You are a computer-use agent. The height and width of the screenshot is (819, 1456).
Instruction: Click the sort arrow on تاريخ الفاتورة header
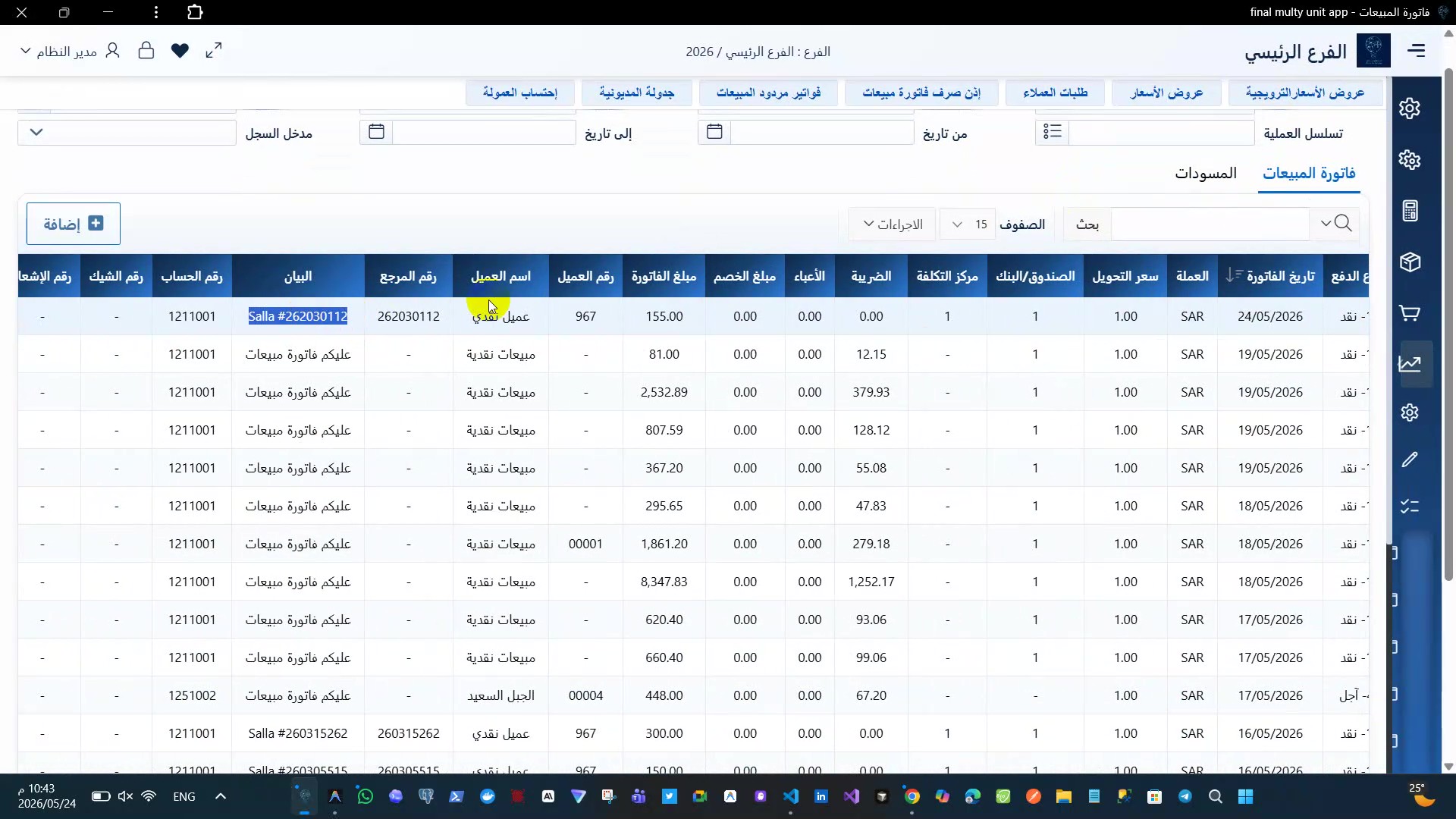click(1234, 275)
